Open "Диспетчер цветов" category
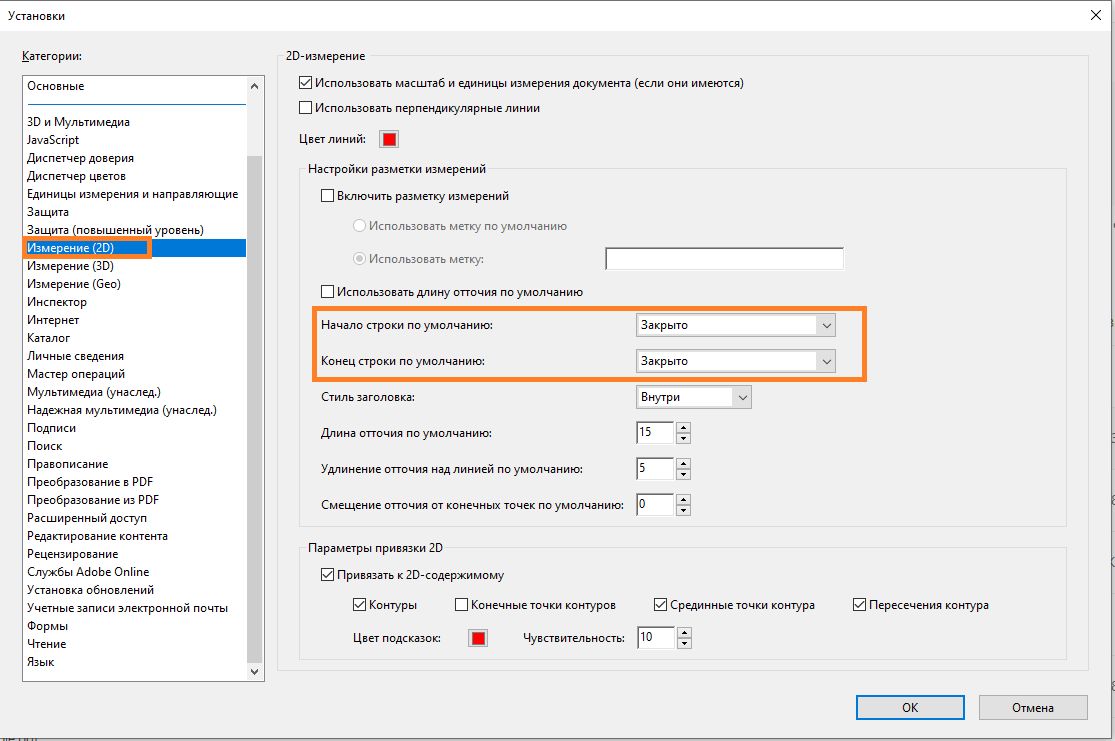 click(x=76, y=176)
